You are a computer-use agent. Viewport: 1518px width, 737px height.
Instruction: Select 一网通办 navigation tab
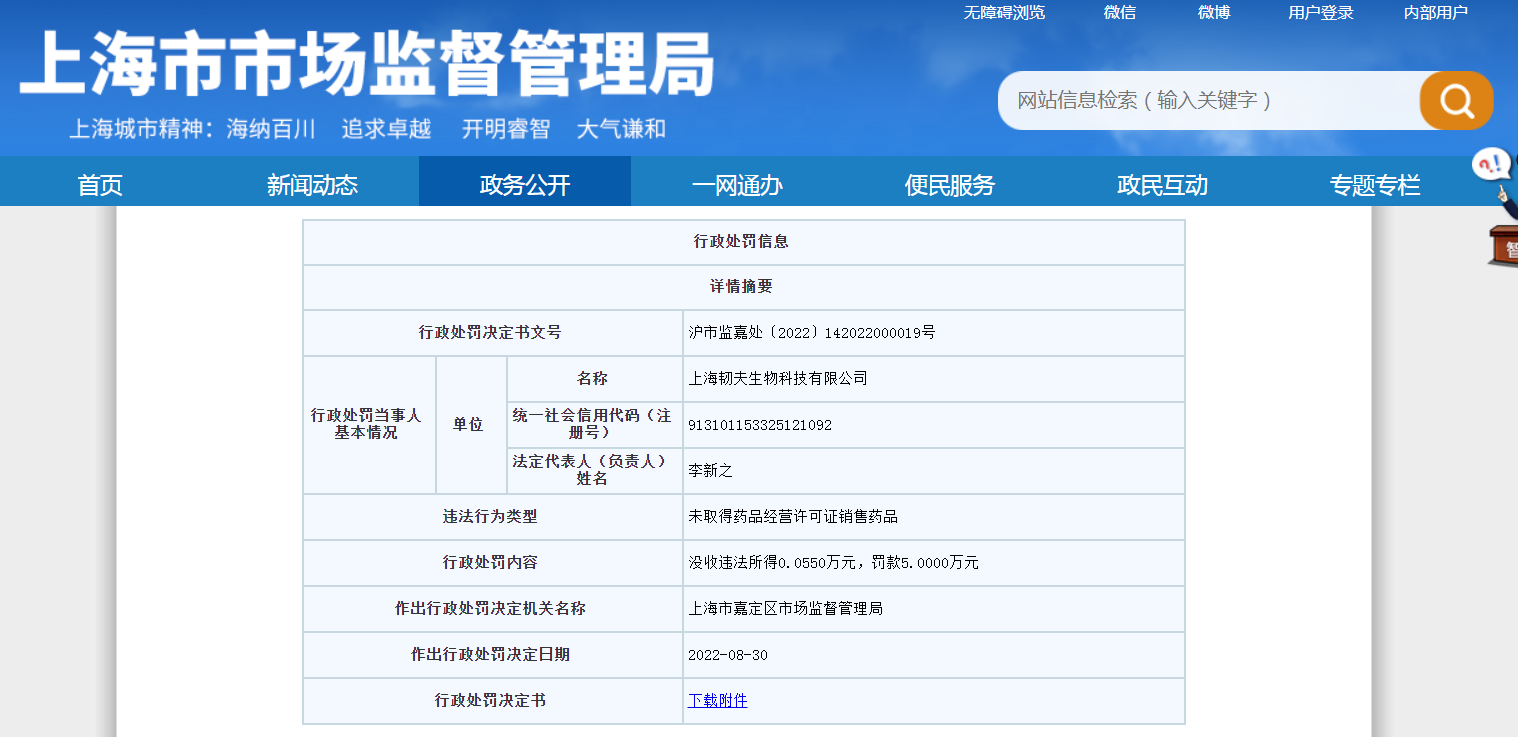[x=737, y=185]
